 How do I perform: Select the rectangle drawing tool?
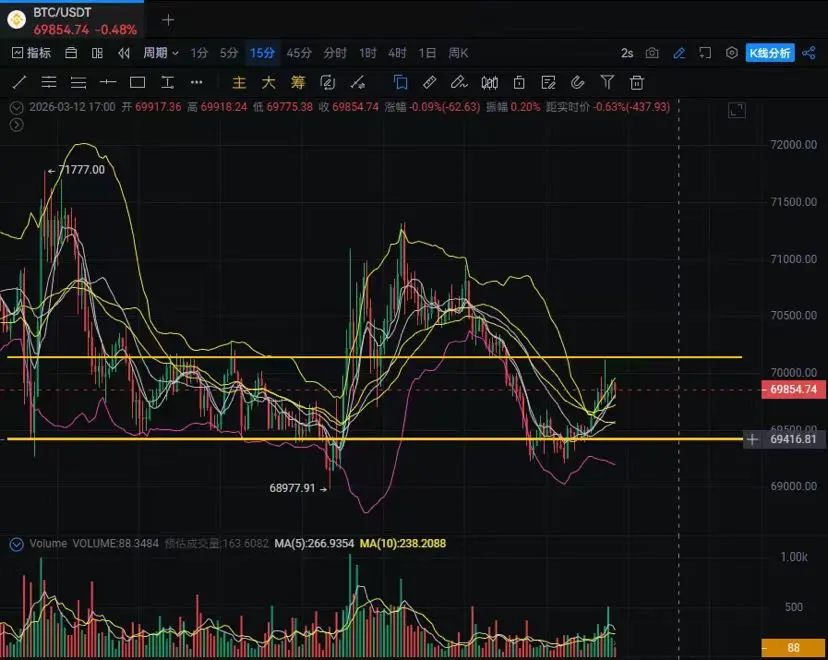point(137,82)
